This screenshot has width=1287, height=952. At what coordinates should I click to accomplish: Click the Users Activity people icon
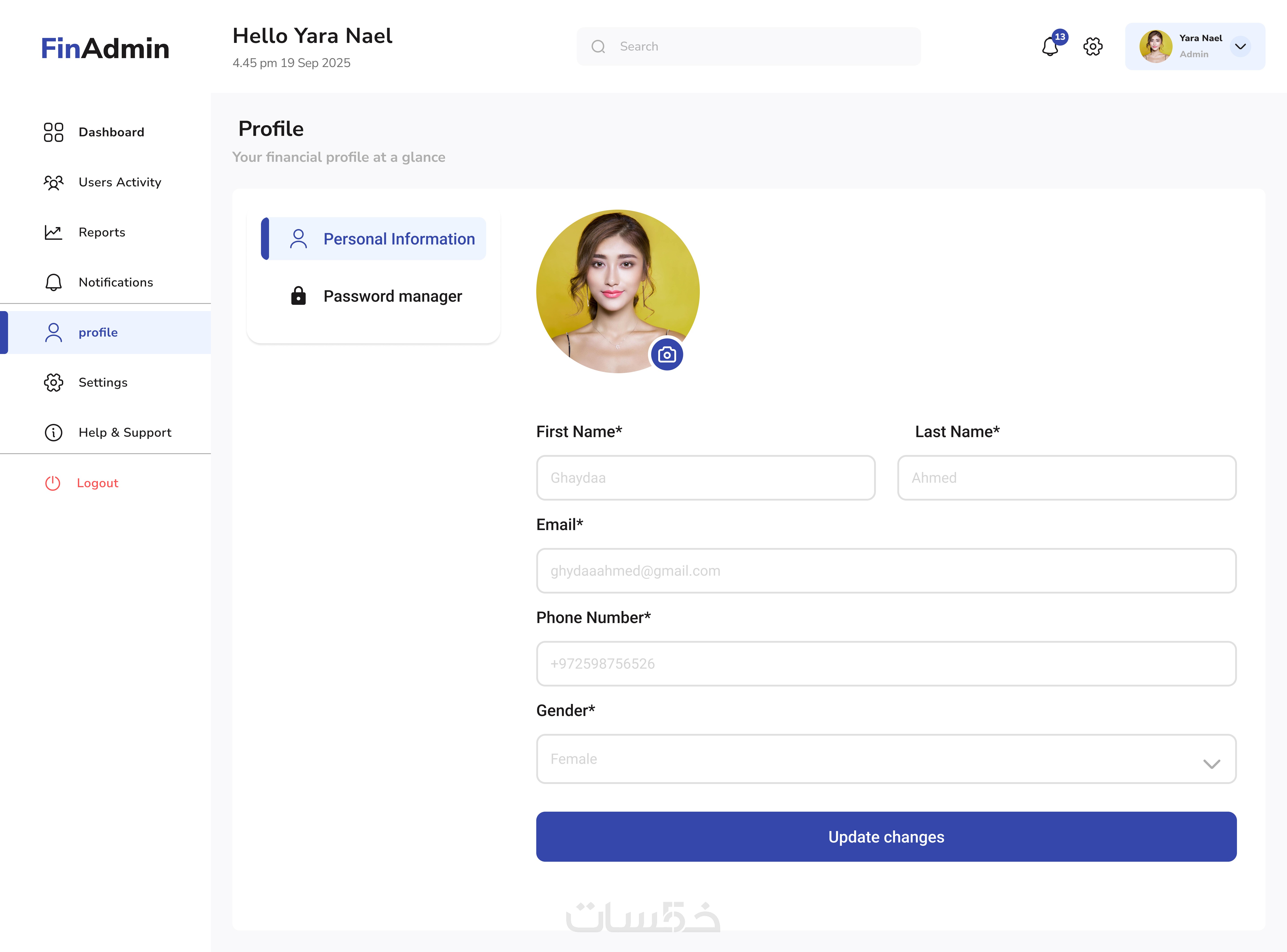[x=54, y=182]
